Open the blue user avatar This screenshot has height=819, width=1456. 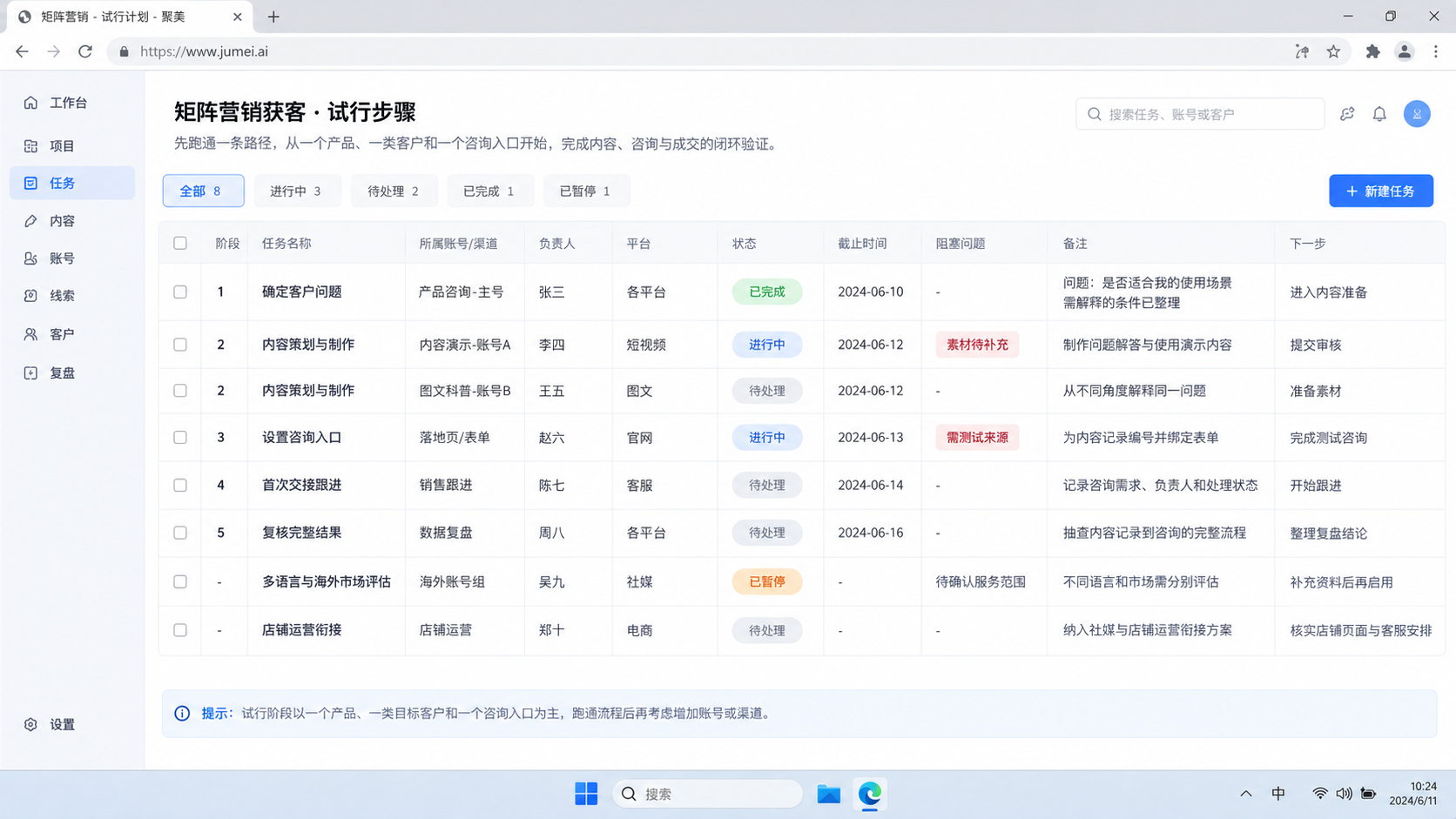1417,114
